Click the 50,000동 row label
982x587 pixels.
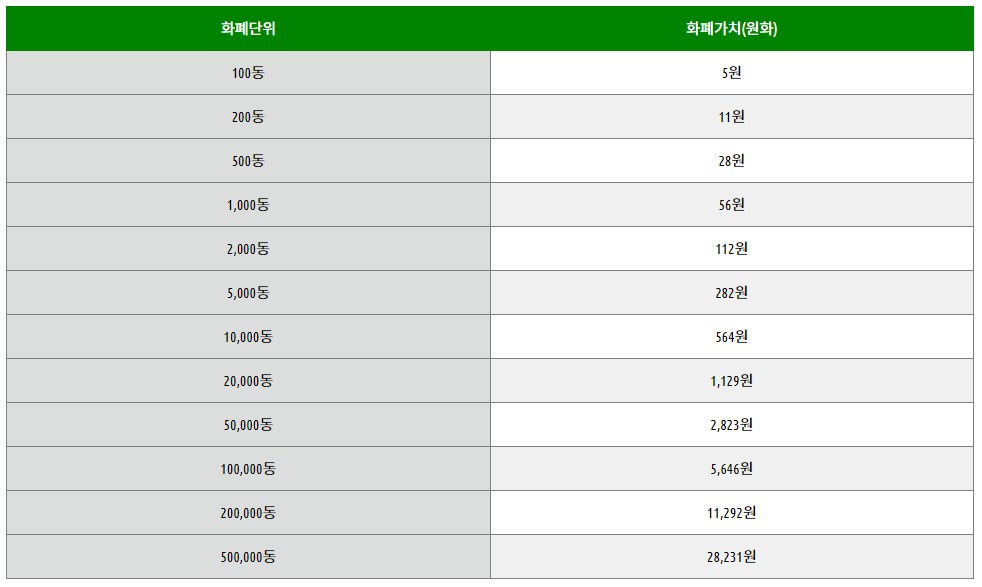[248, 425]
